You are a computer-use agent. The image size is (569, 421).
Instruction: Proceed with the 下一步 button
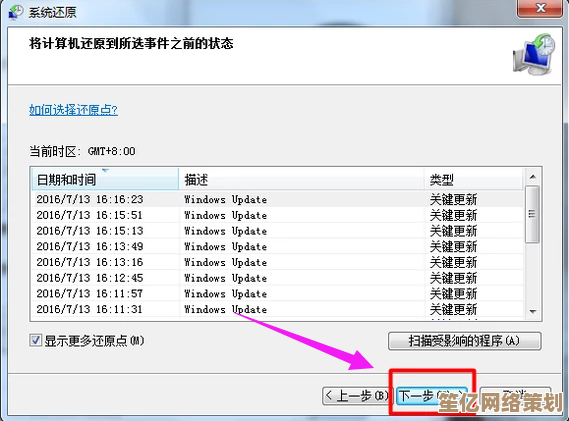pyautogui.click(x=432, y=396)
